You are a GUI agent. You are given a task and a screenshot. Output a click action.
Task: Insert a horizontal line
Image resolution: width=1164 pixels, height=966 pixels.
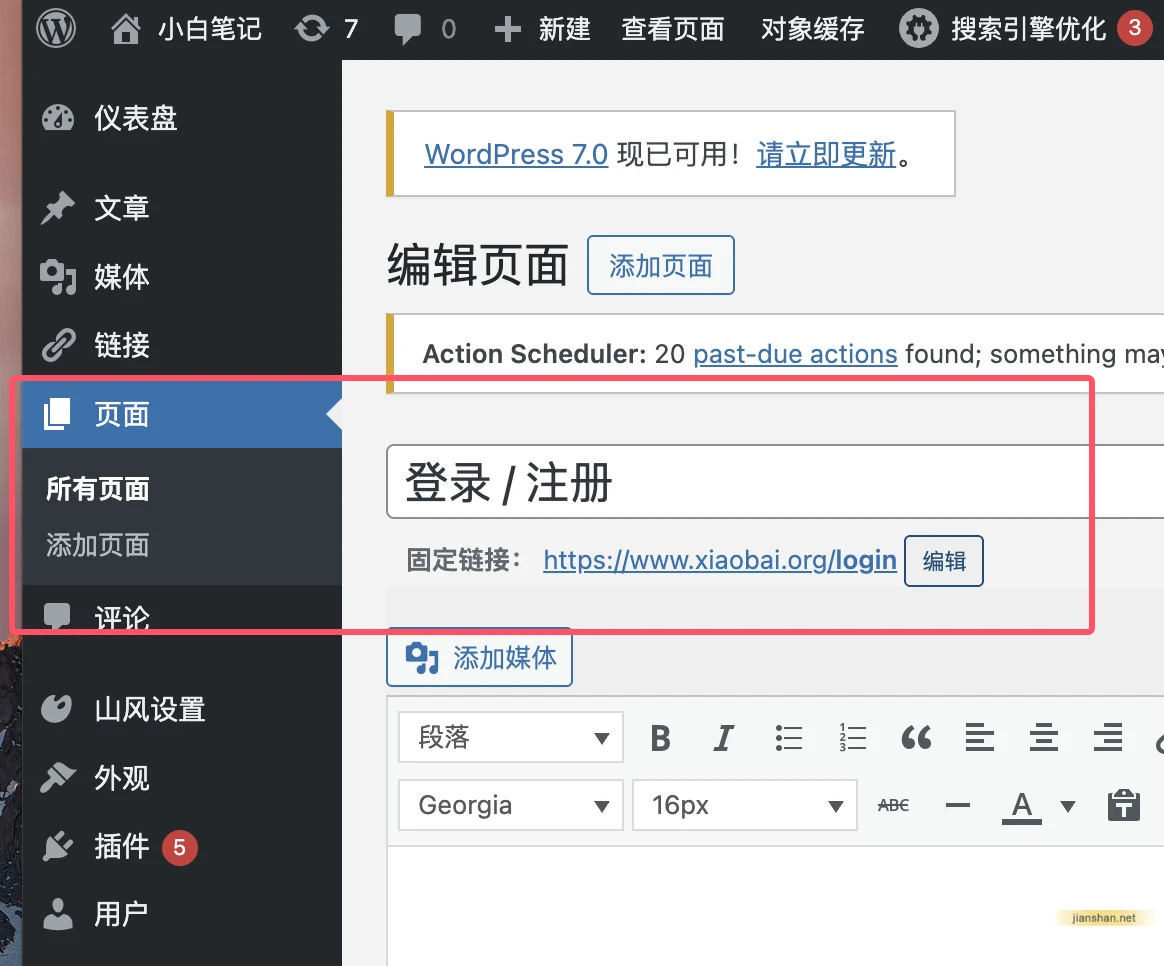point(958,806)
